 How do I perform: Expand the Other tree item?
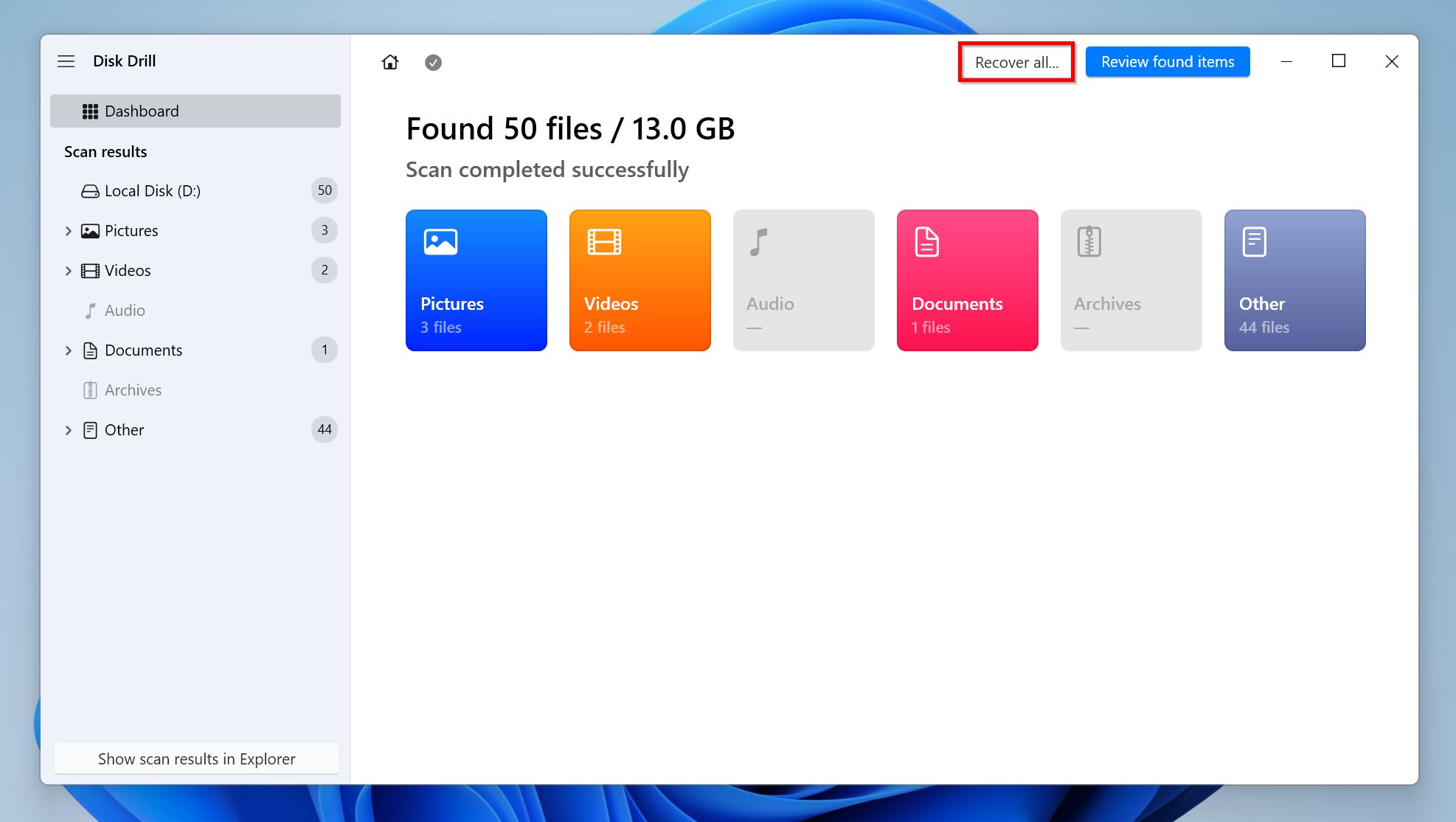(x=69, y=429)
